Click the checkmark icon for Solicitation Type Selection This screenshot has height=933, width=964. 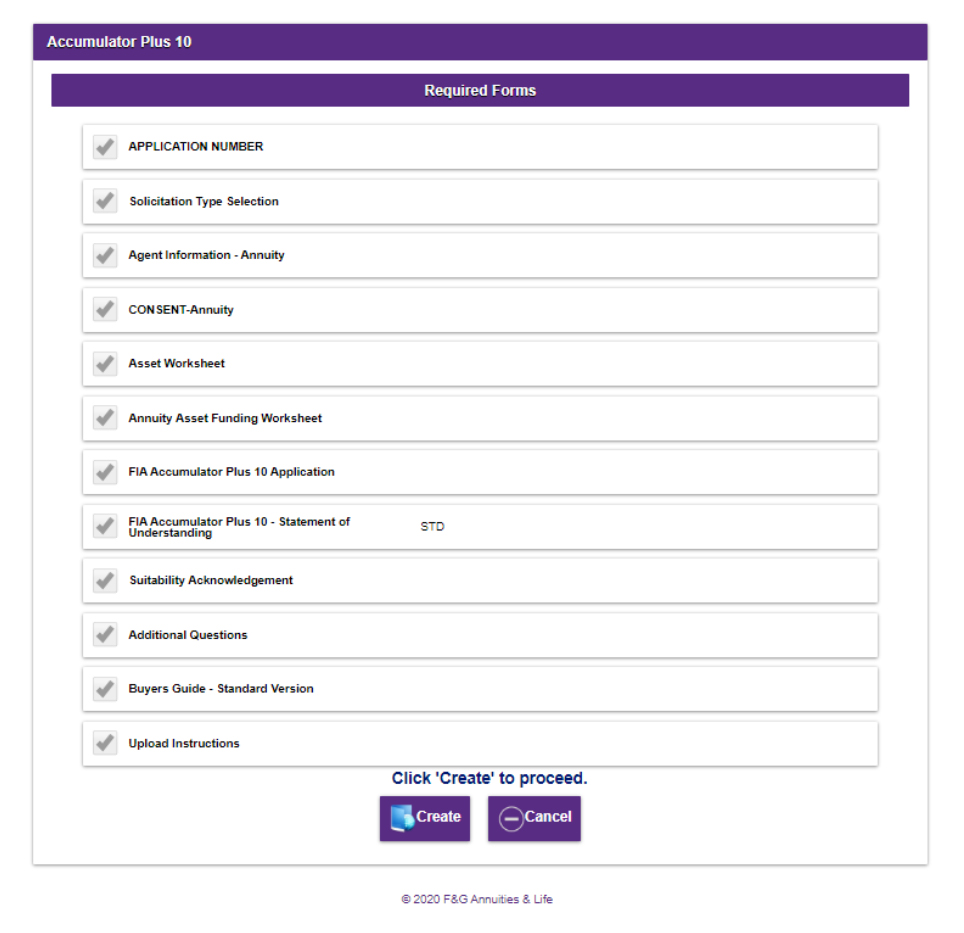point(105,200)
